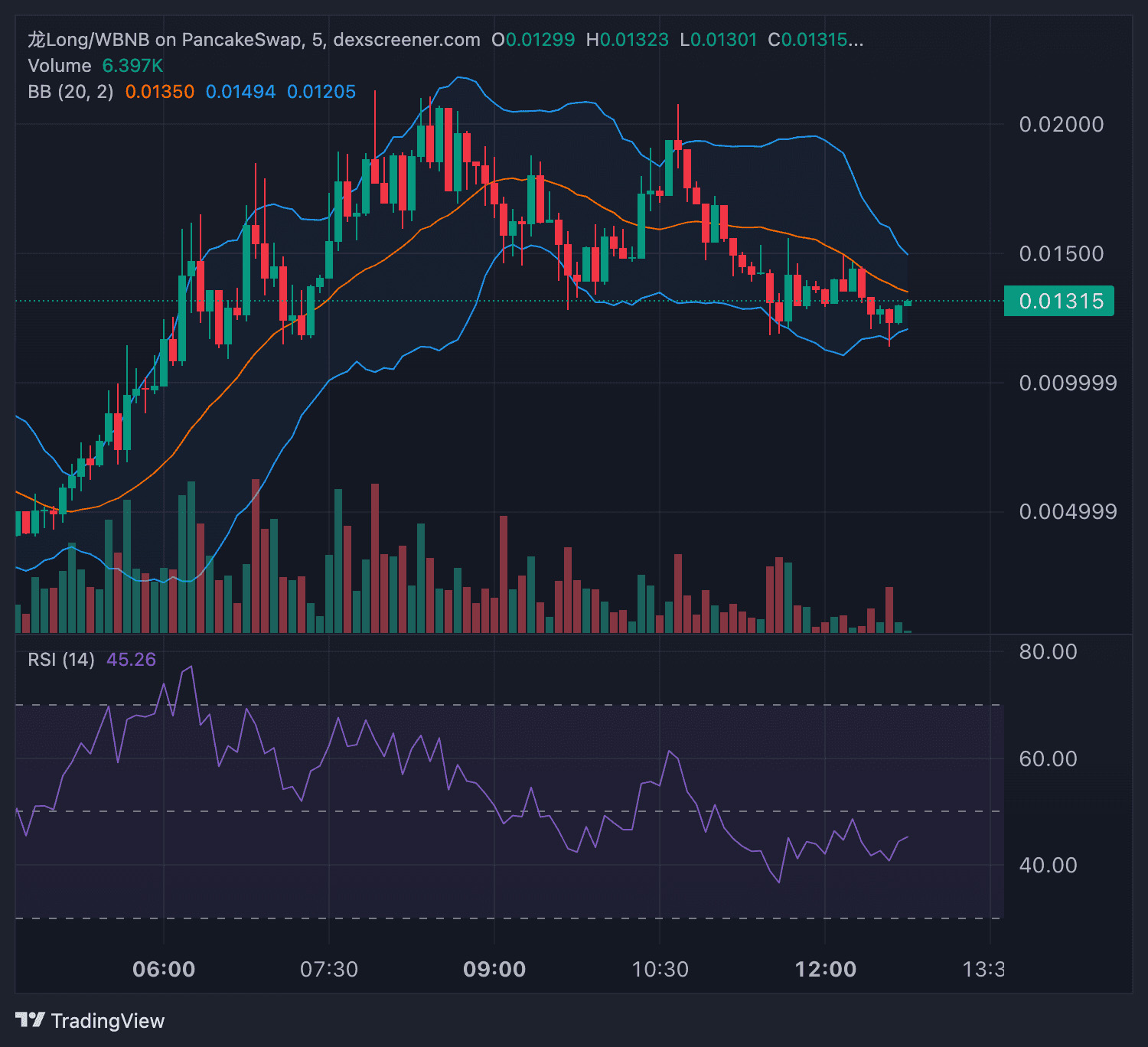Click the 0.009999 price axis label
This screenshot has width=1148, height=1047.
(1067, 383)
